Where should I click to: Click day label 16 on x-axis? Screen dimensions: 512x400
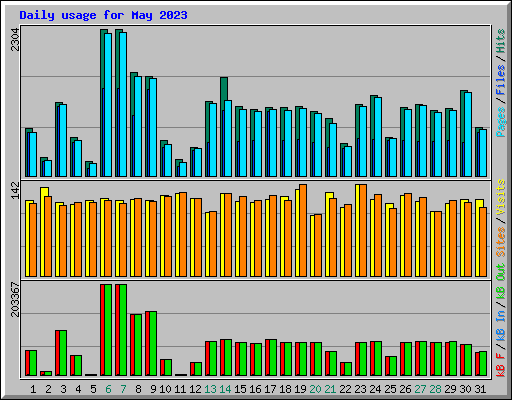255,389
